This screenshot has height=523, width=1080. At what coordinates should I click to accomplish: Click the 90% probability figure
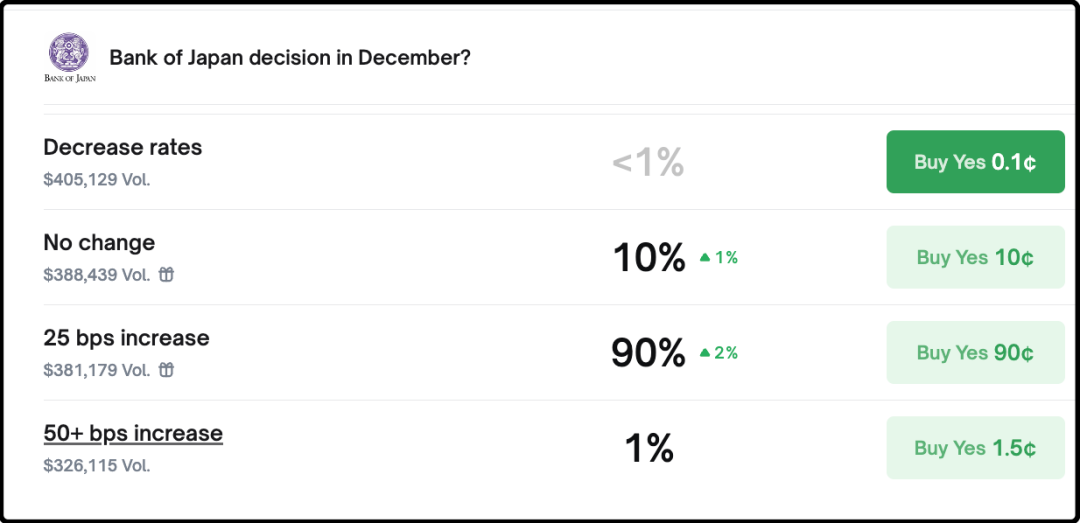tap(648, 353)
